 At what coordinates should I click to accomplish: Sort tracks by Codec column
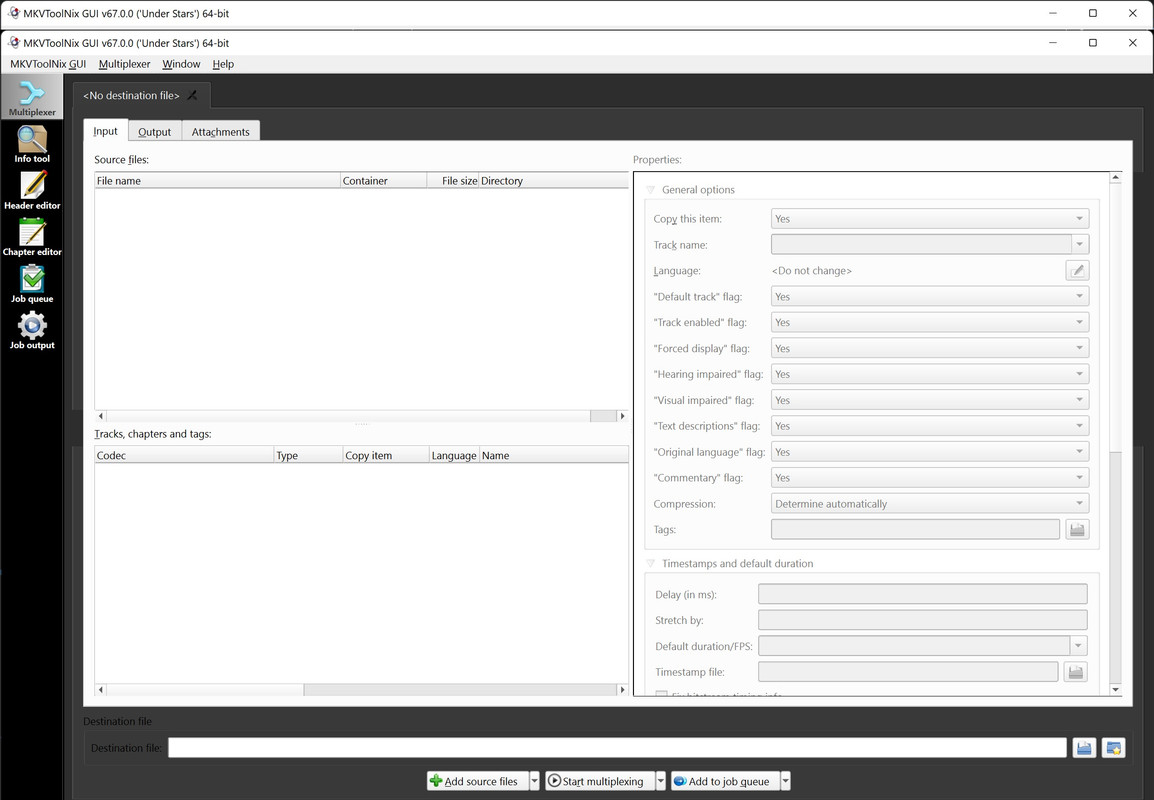pyautogui.click(x=184, y=456)
